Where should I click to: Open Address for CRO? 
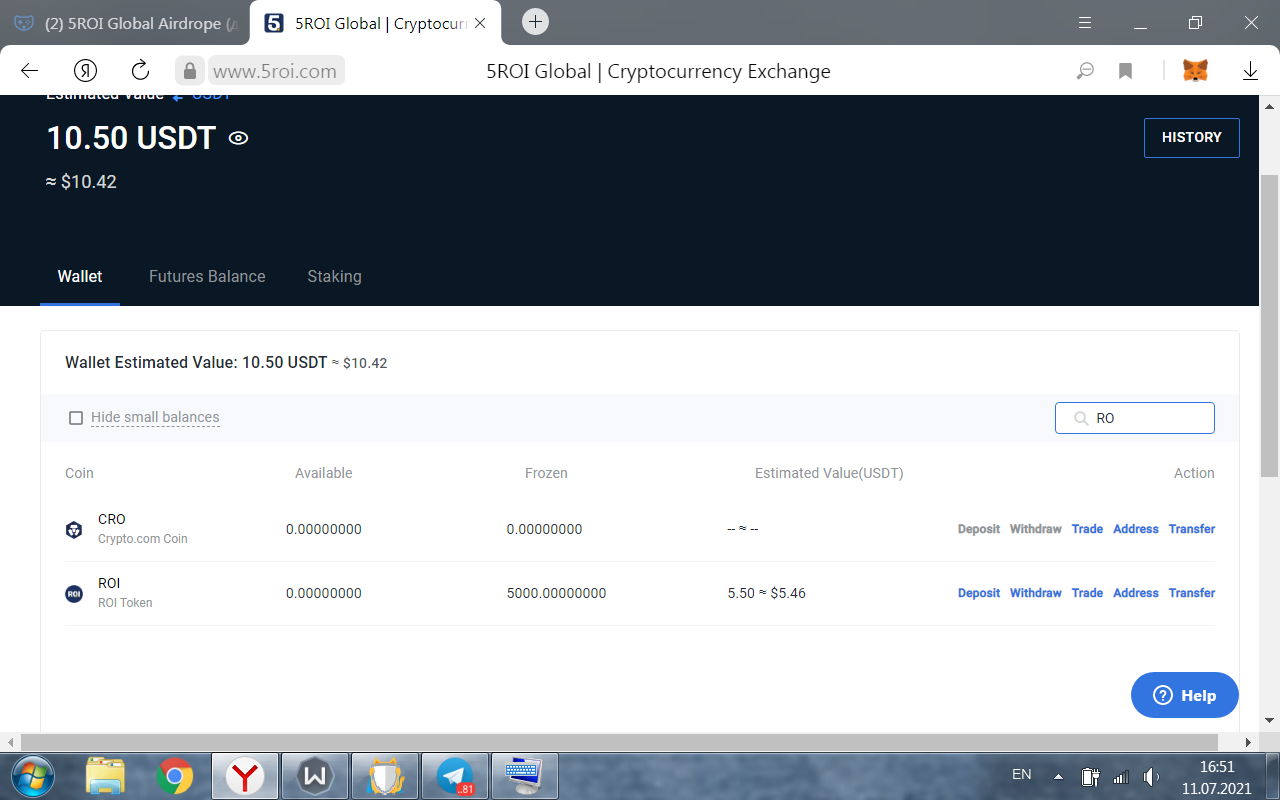click(1136, 529)
